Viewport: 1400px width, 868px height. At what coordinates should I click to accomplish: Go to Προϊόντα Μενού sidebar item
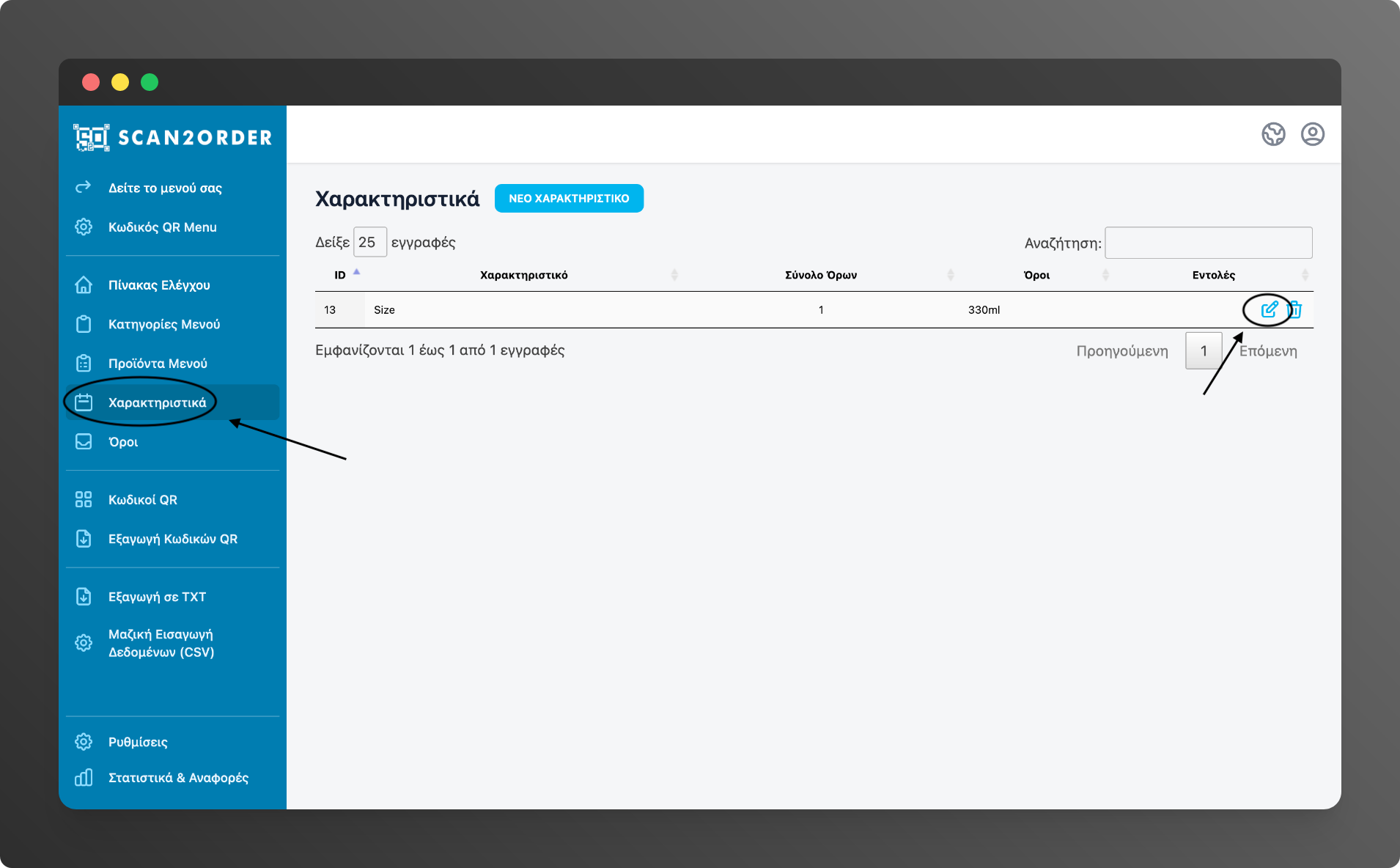(158, 364)
